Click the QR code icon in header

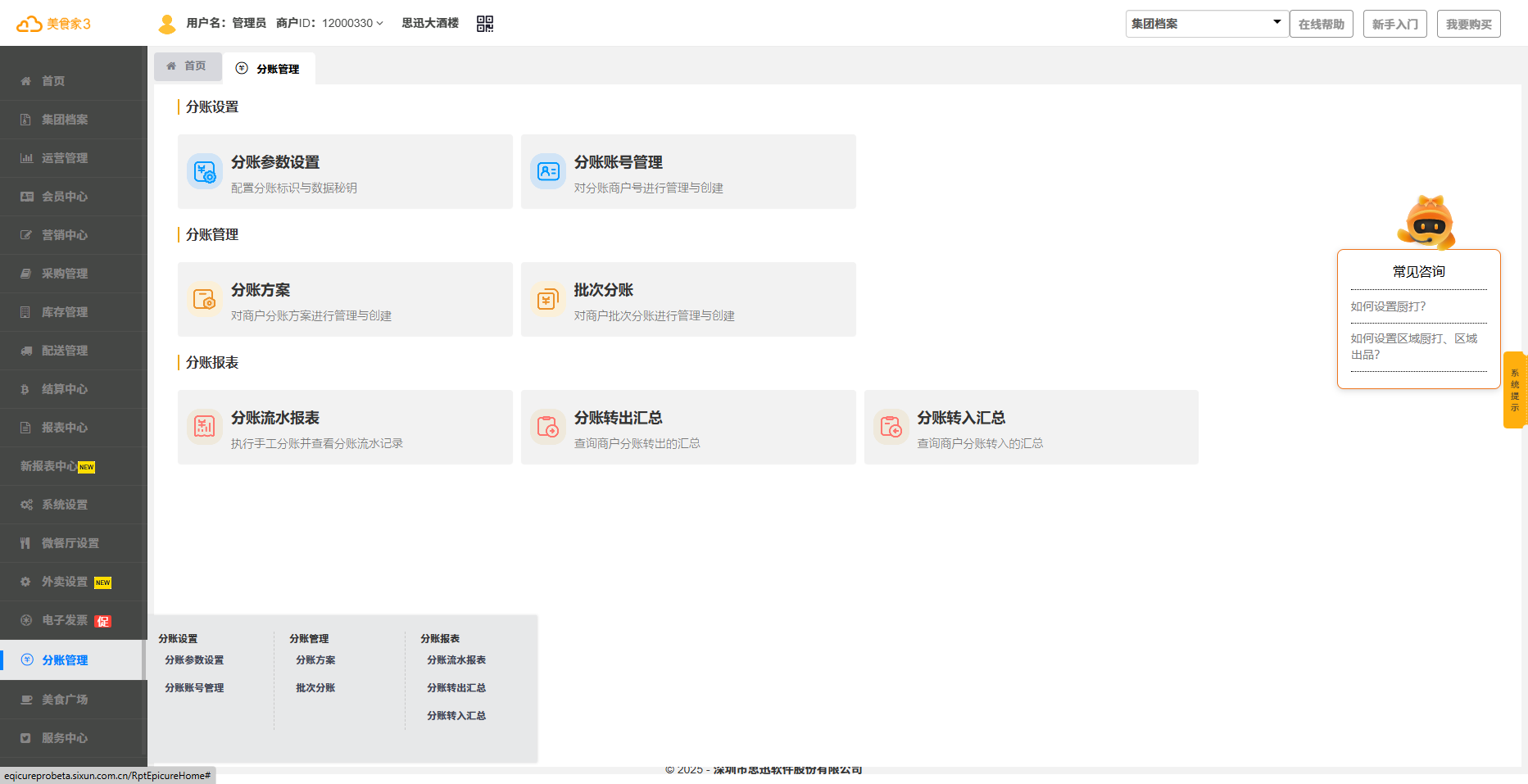pos(485,24)
